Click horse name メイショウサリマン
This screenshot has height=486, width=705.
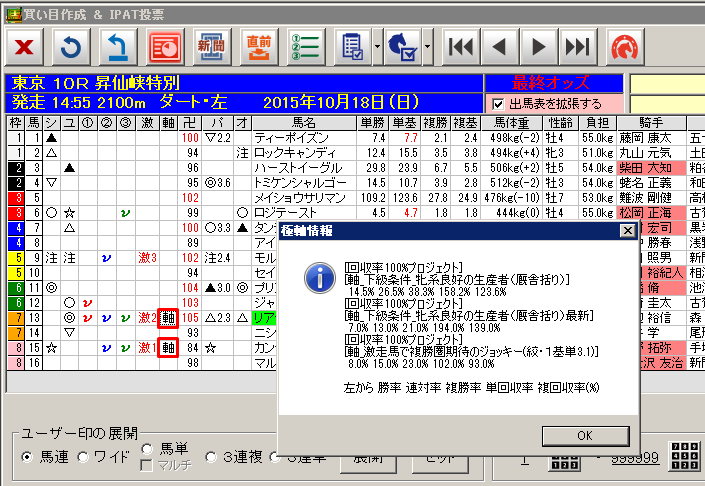point(300,198)
